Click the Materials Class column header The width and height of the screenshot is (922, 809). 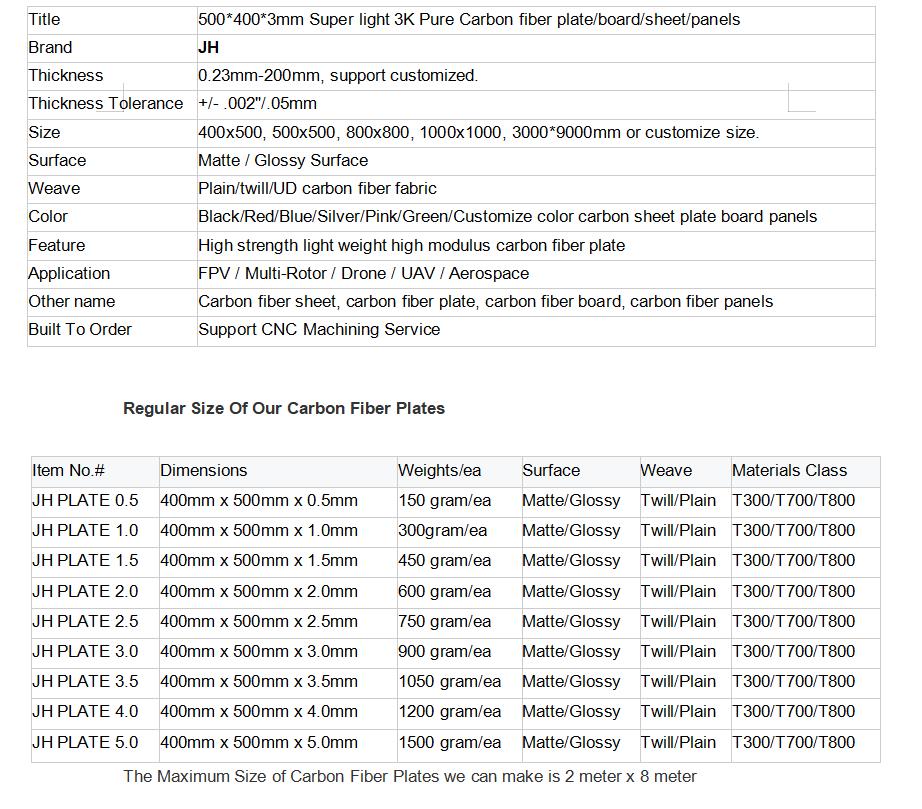click(789, 470)
